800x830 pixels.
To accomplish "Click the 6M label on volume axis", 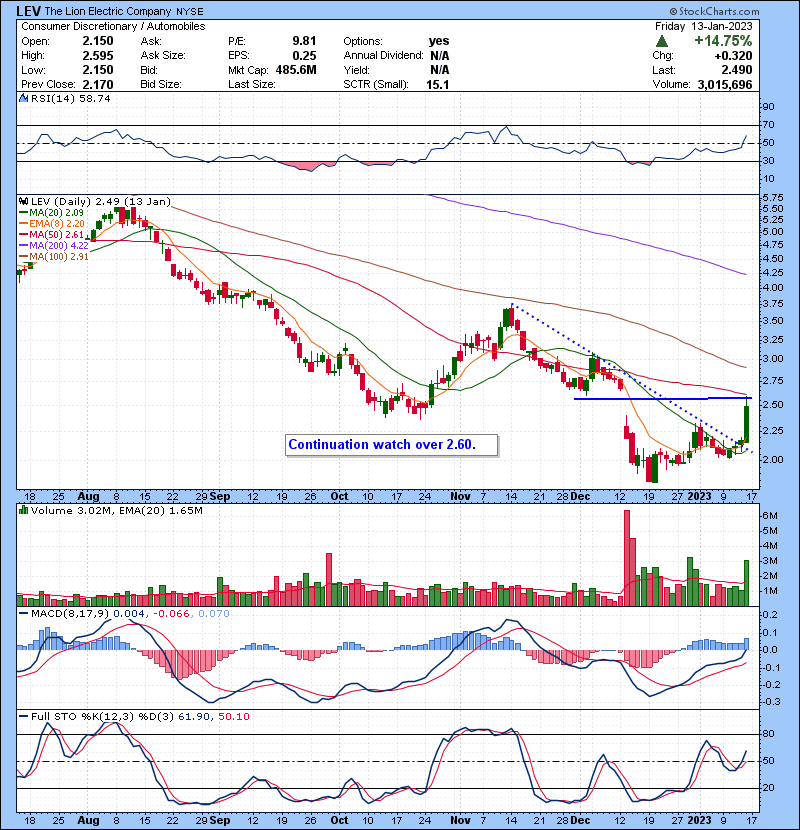I will click(769, 515).
